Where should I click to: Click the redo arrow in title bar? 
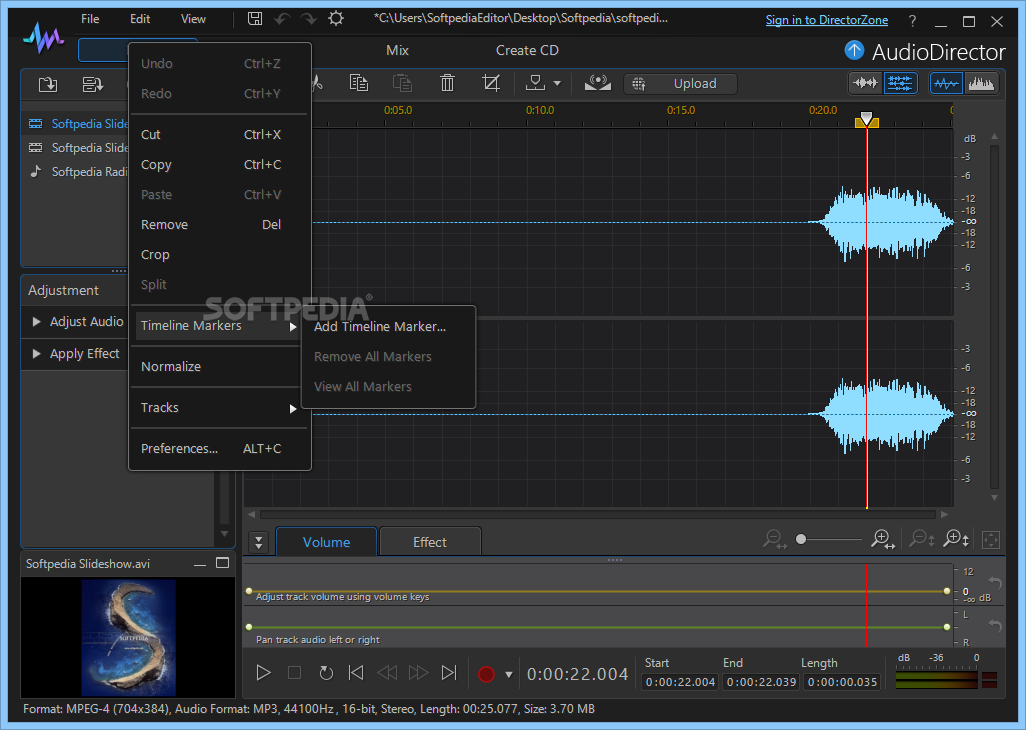point(308,18)
